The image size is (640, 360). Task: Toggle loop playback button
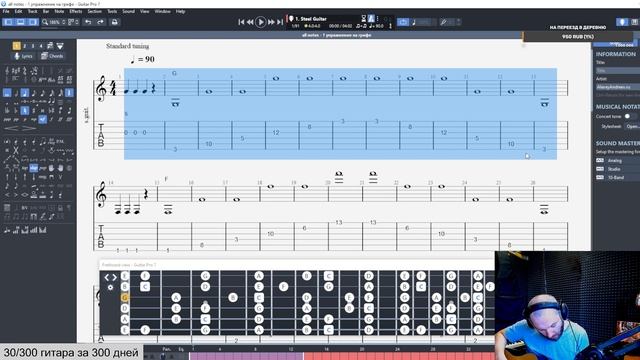click(x=403, y=22)
